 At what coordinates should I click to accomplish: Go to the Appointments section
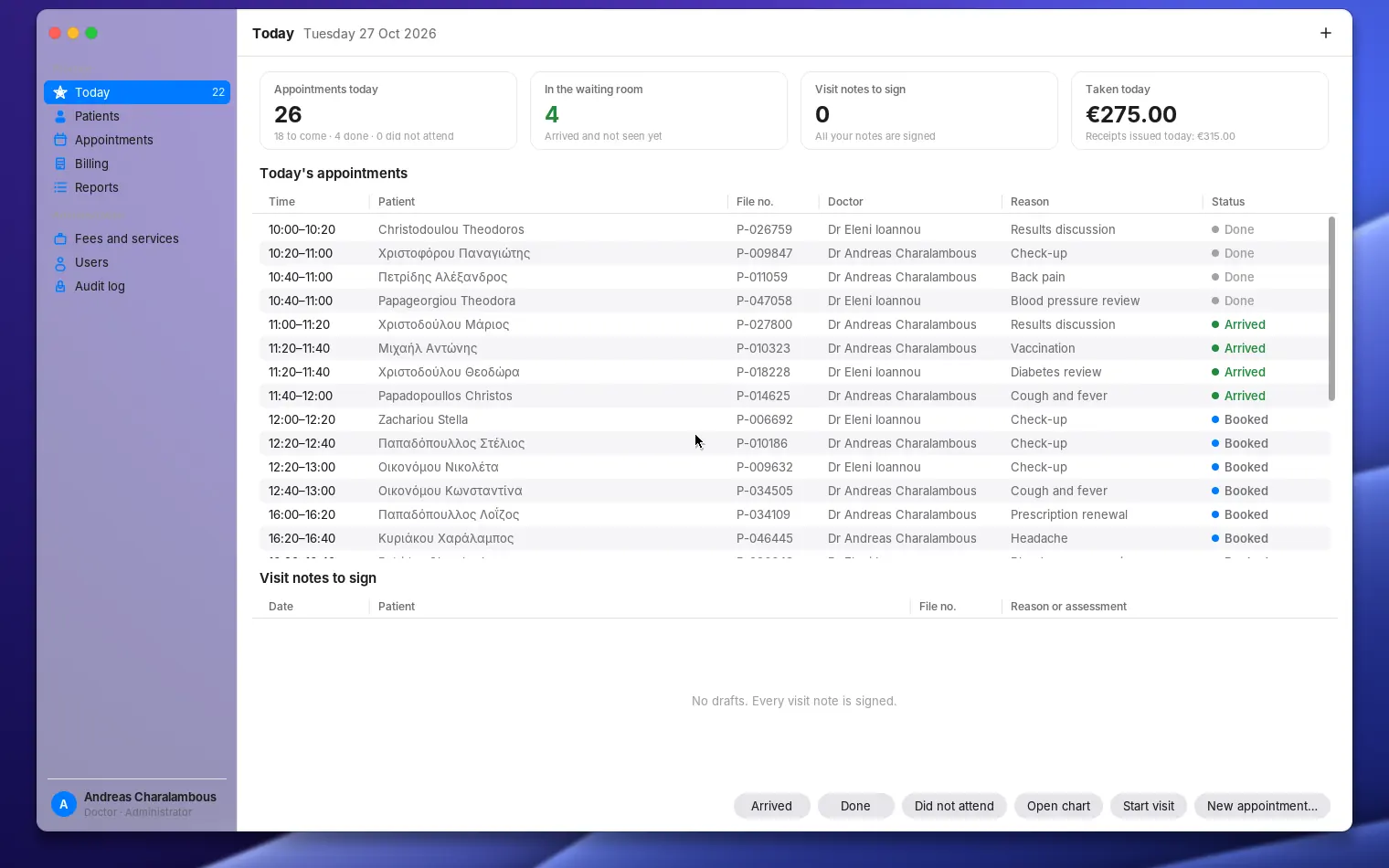137,140
